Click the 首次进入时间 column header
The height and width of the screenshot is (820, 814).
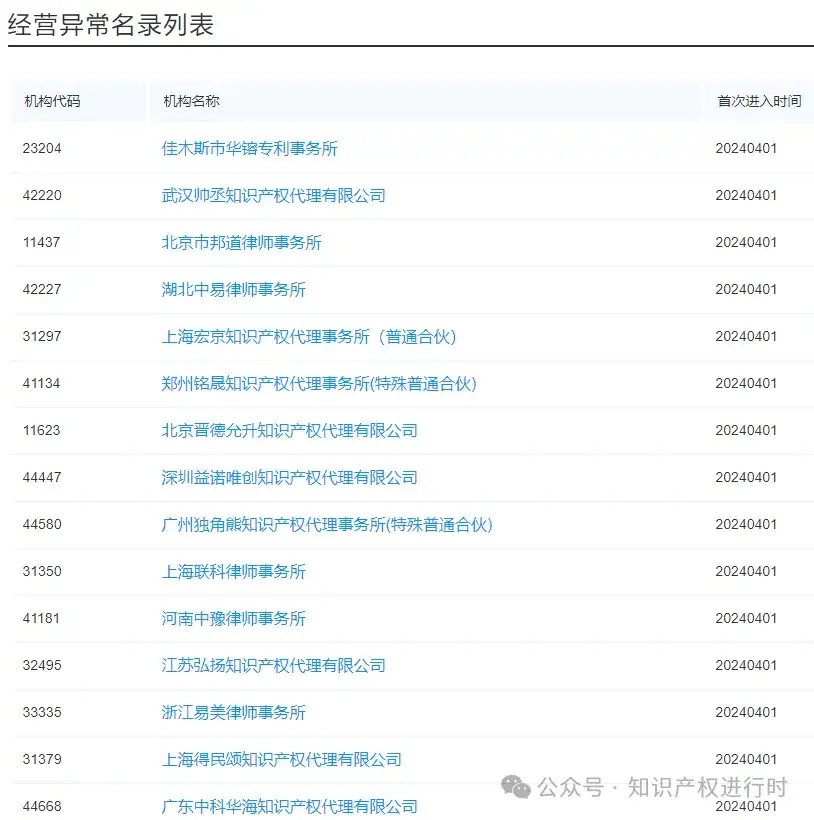759,101
